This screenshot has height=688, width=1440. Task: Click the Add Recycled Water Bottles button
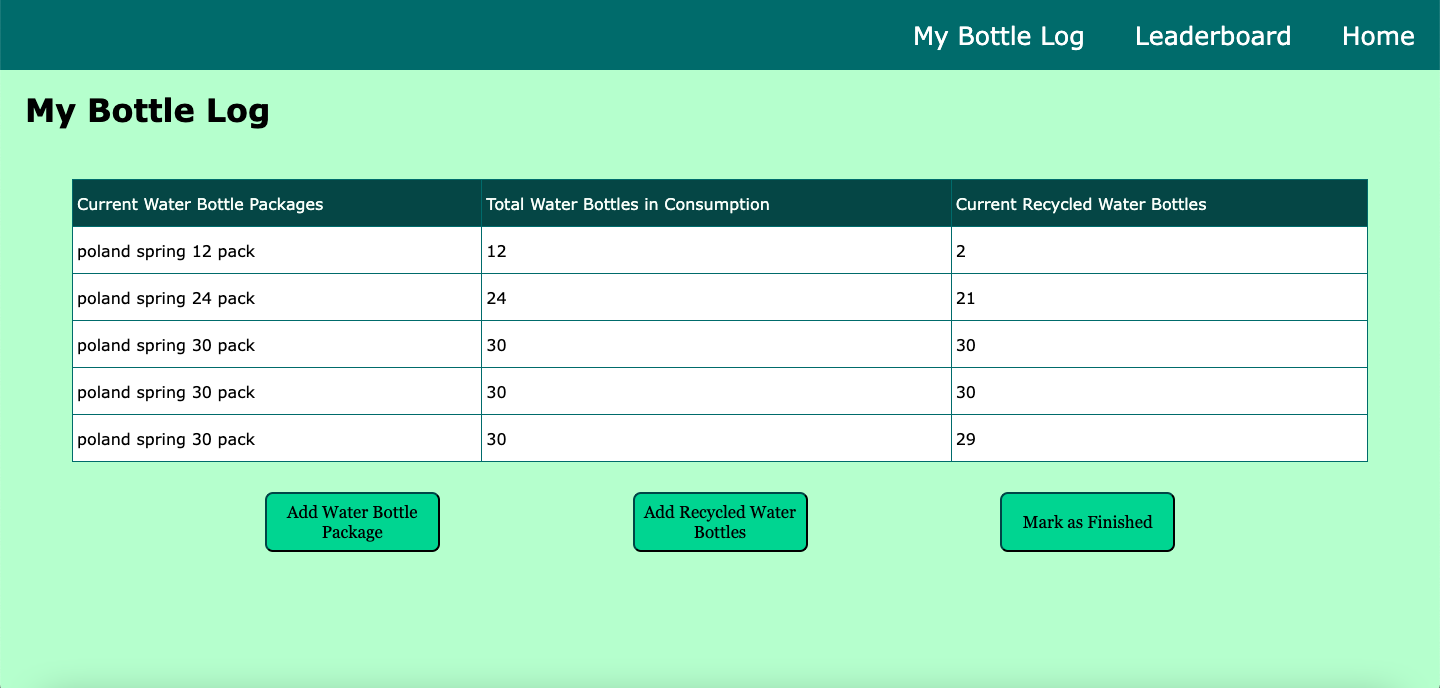point(720,522)
